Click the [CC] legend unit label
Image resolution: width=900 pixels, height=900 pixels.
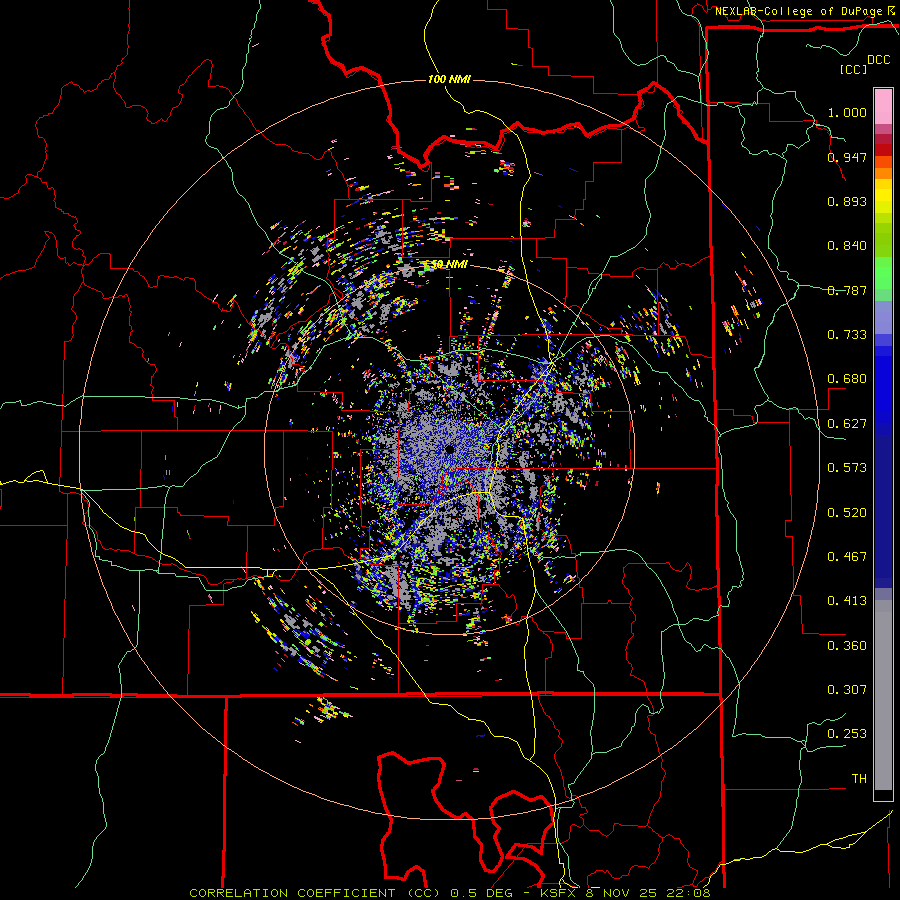pos(853,69)
